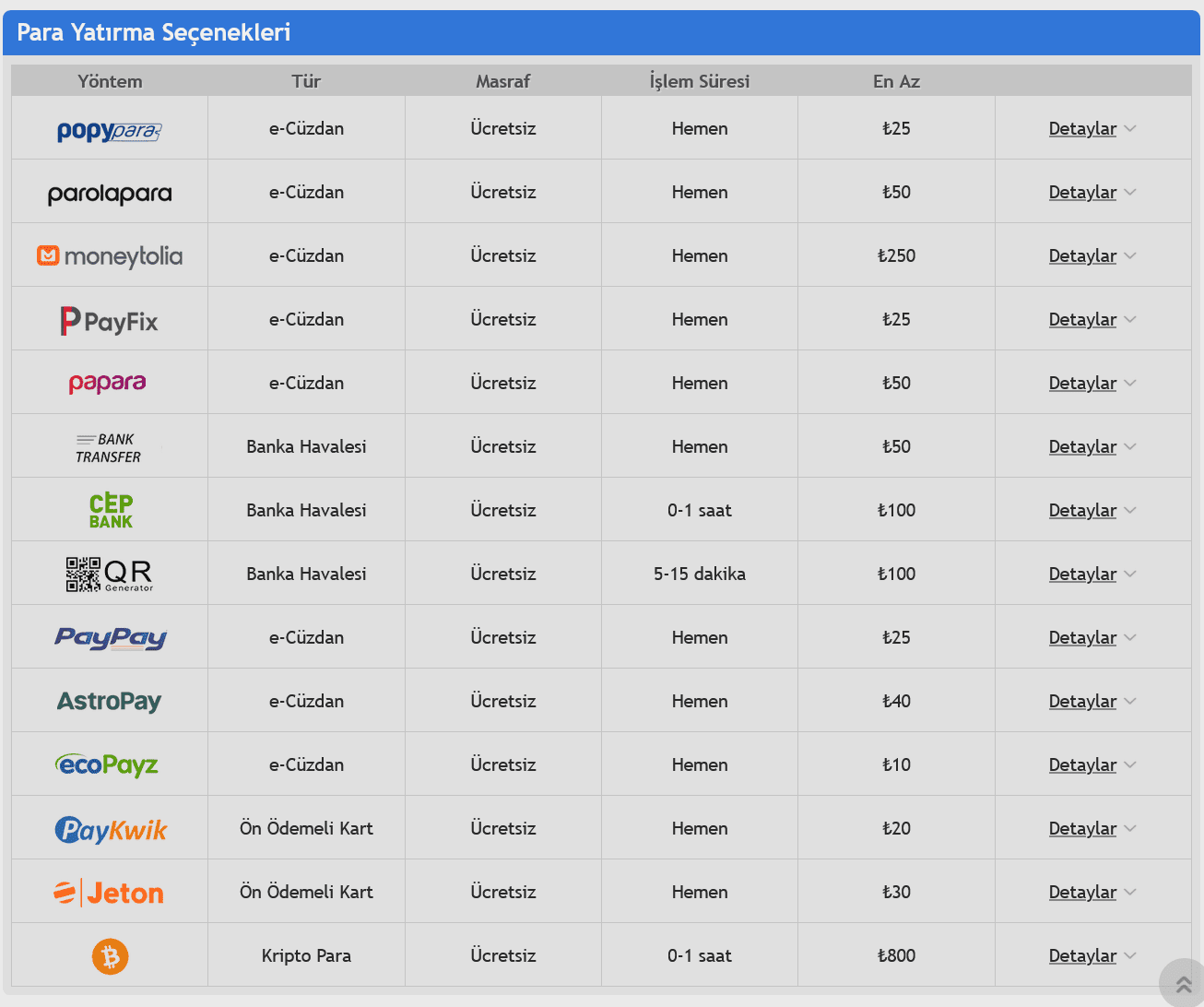Click the CepBank logo
Screen dimensions: 1204x1007
[x=111, y=511]
